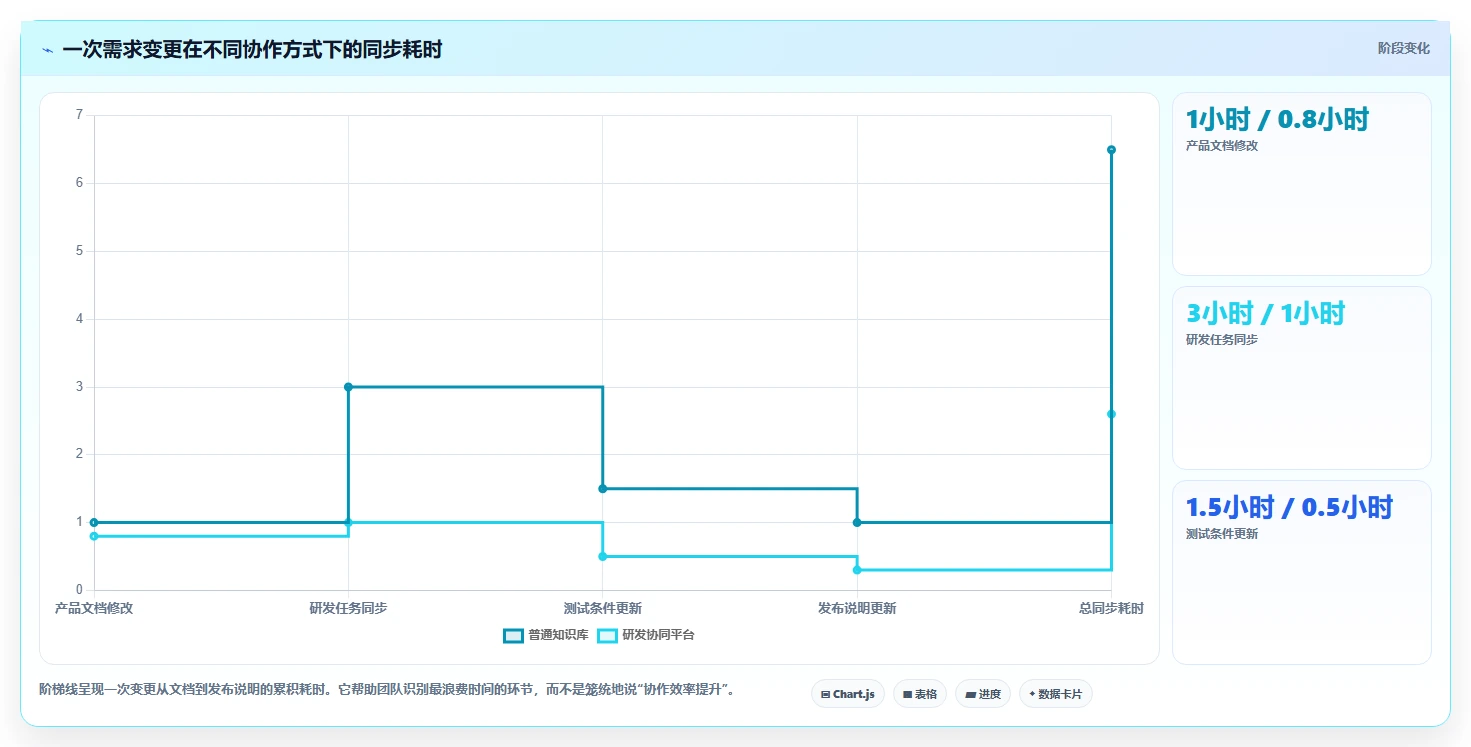Click the y-axis label 4
Screen dimensions: 1471x747
coord(80,319)
